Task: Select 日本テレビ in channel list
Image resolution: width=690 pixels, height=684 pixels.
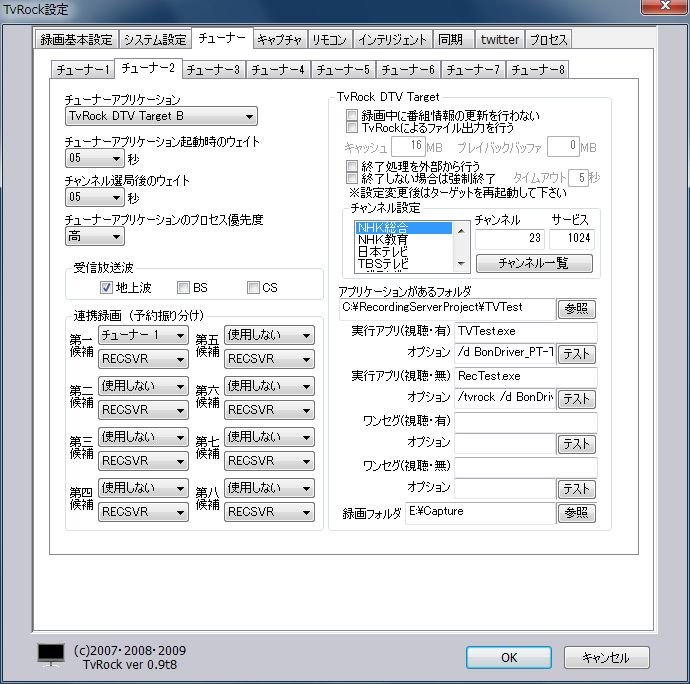Action: [404, 252]
